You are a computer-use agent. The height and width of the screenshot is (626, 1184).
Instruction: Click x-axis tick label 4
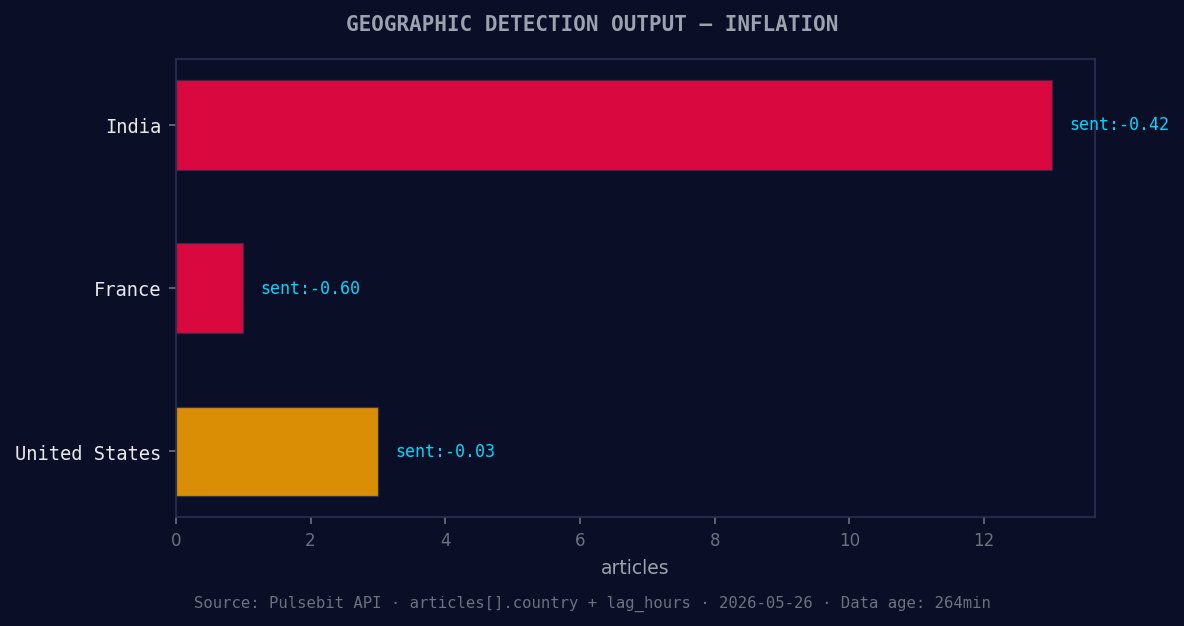click(x=446, y=540)
